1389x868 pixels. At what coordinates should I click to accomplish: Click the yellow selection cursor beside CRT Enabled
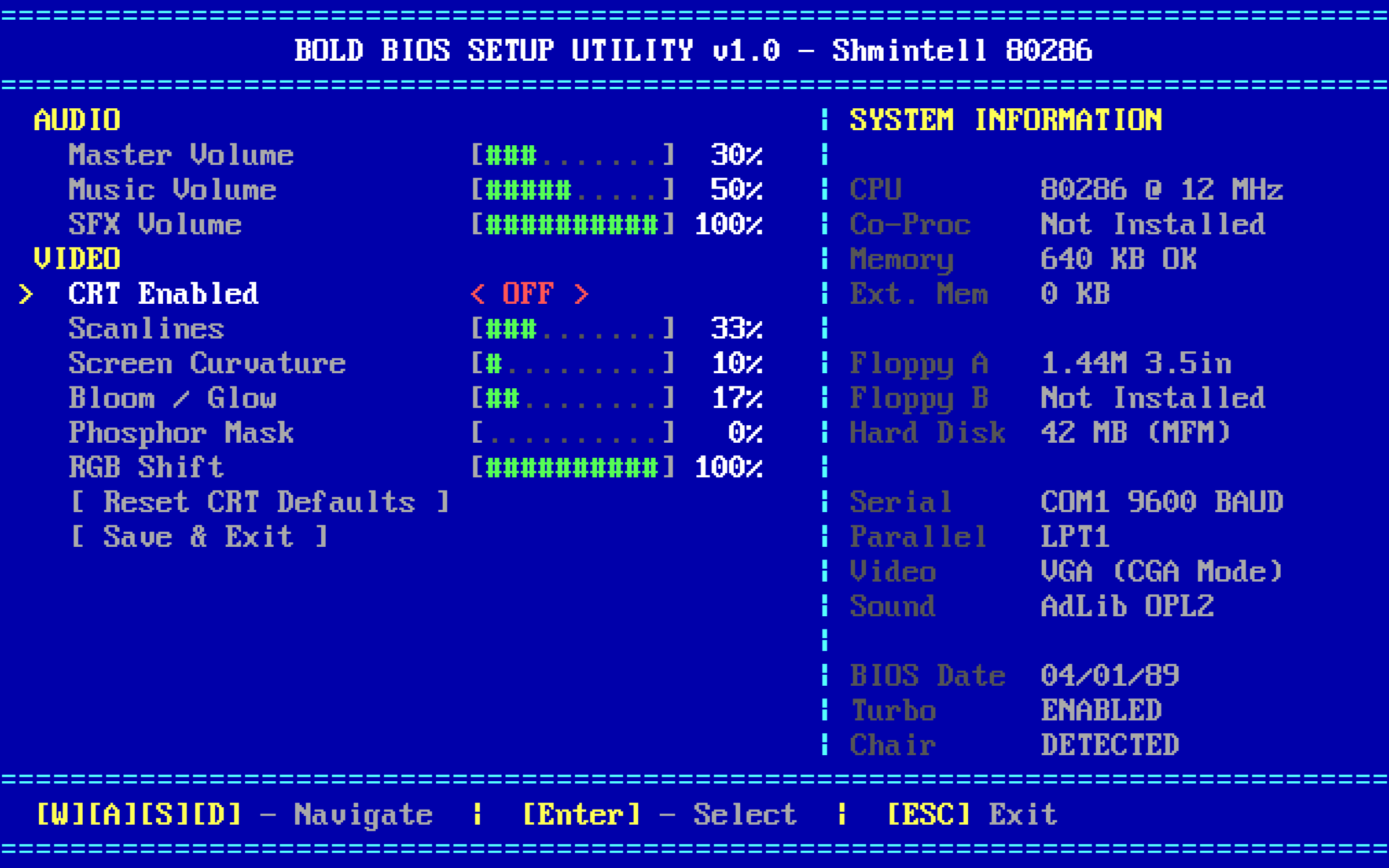click(x=25, y=294)
